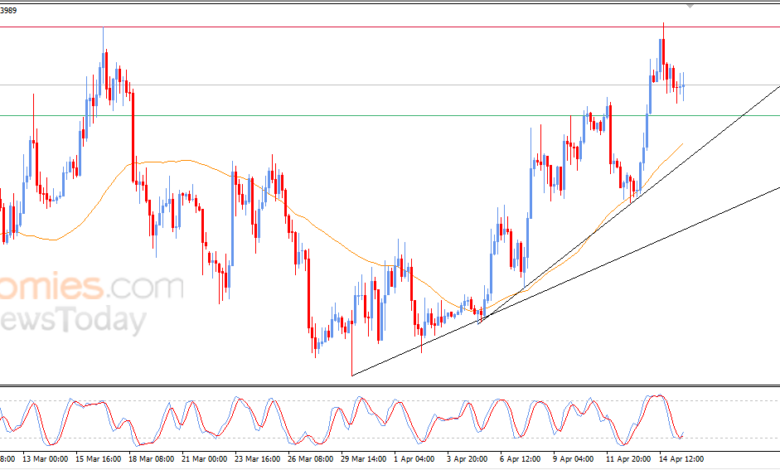Select the orange moving average line
This screenshot has width=780, height=470.
click(180, 161)
